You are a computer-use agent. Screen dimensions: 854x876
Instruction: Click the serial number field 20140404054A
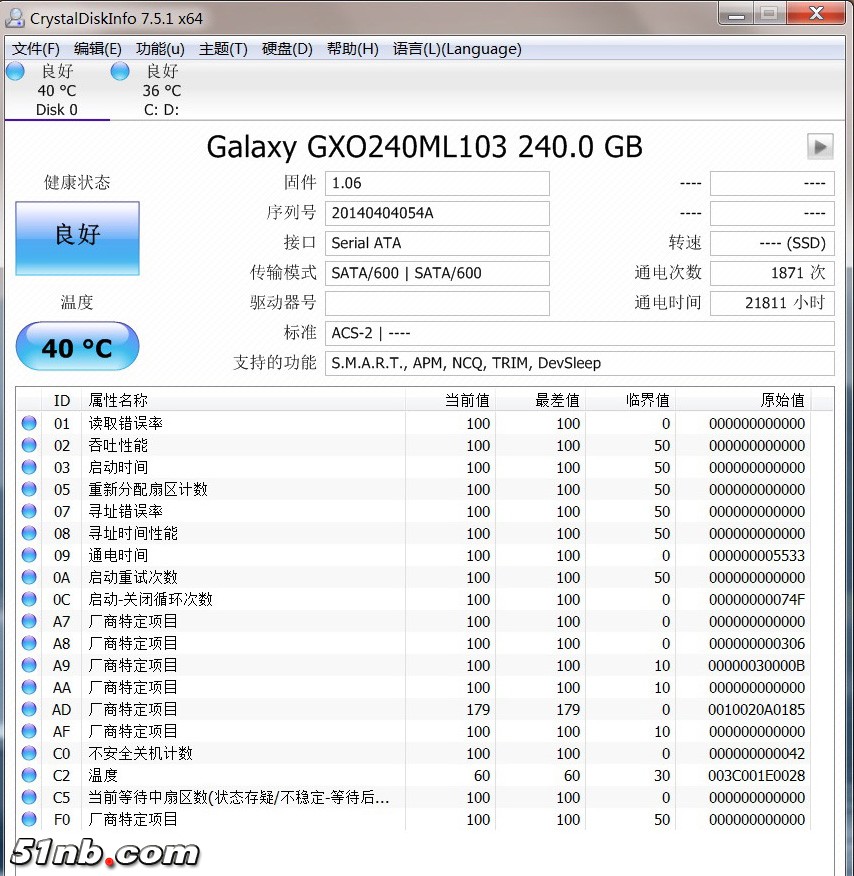click(x=437, y=213)
